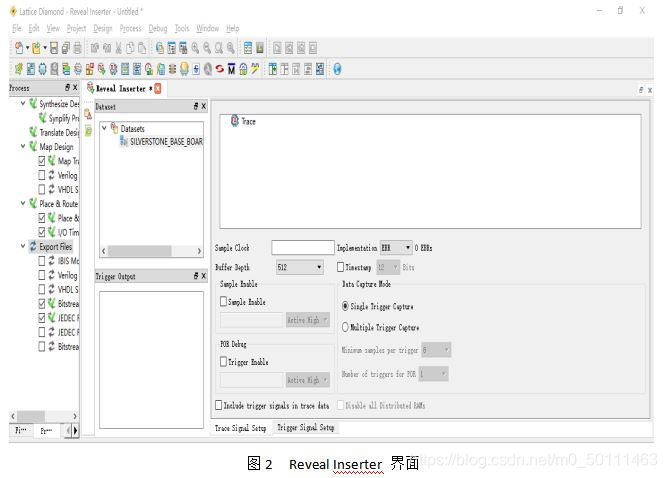Collapse the Place & Route node
Image resolution: width=667 pixels, height=478 pixels.
click(23, 203)
